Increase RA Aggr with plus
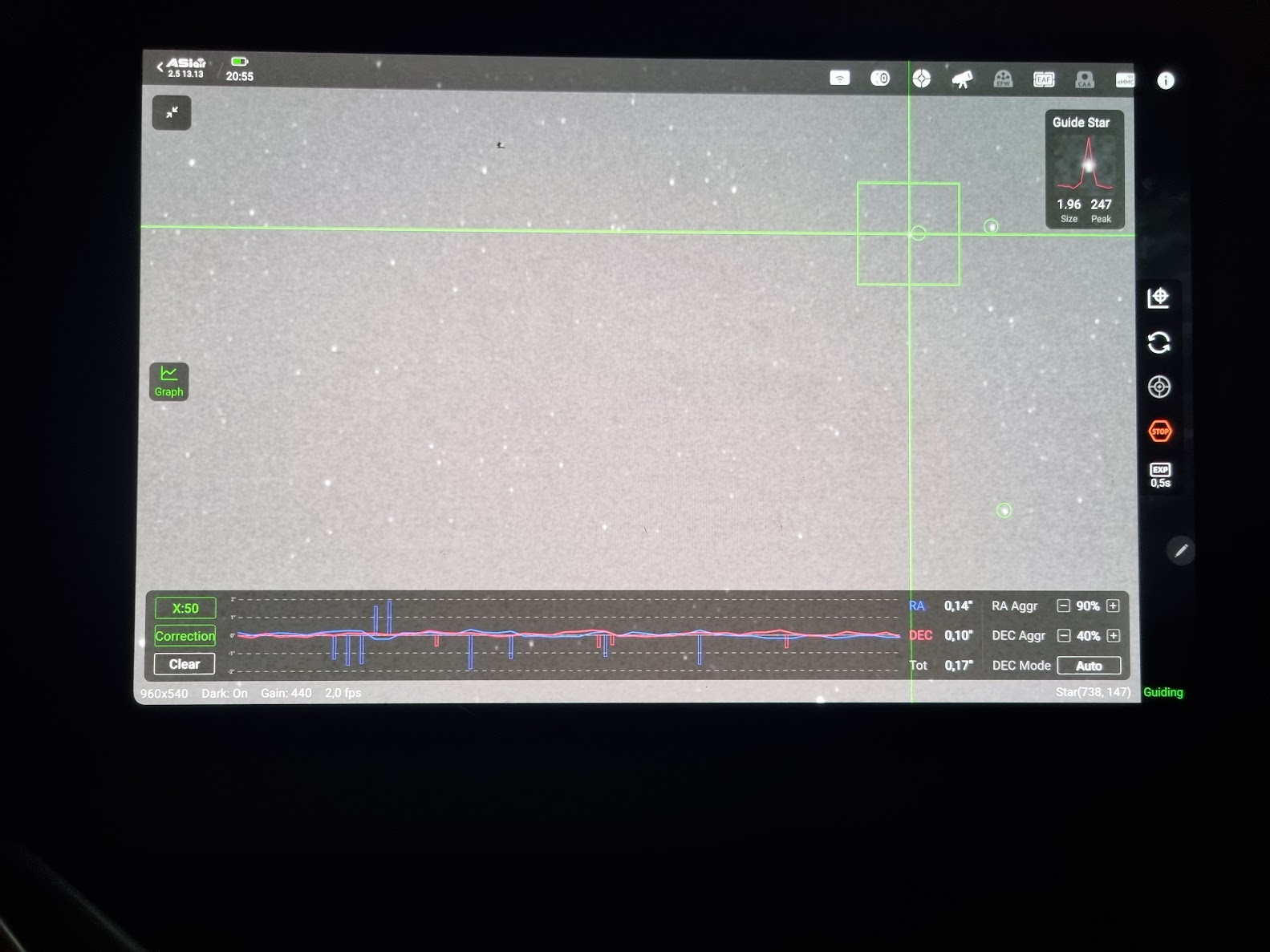The image size is (1270, 952). click(x=1113, y=606)
